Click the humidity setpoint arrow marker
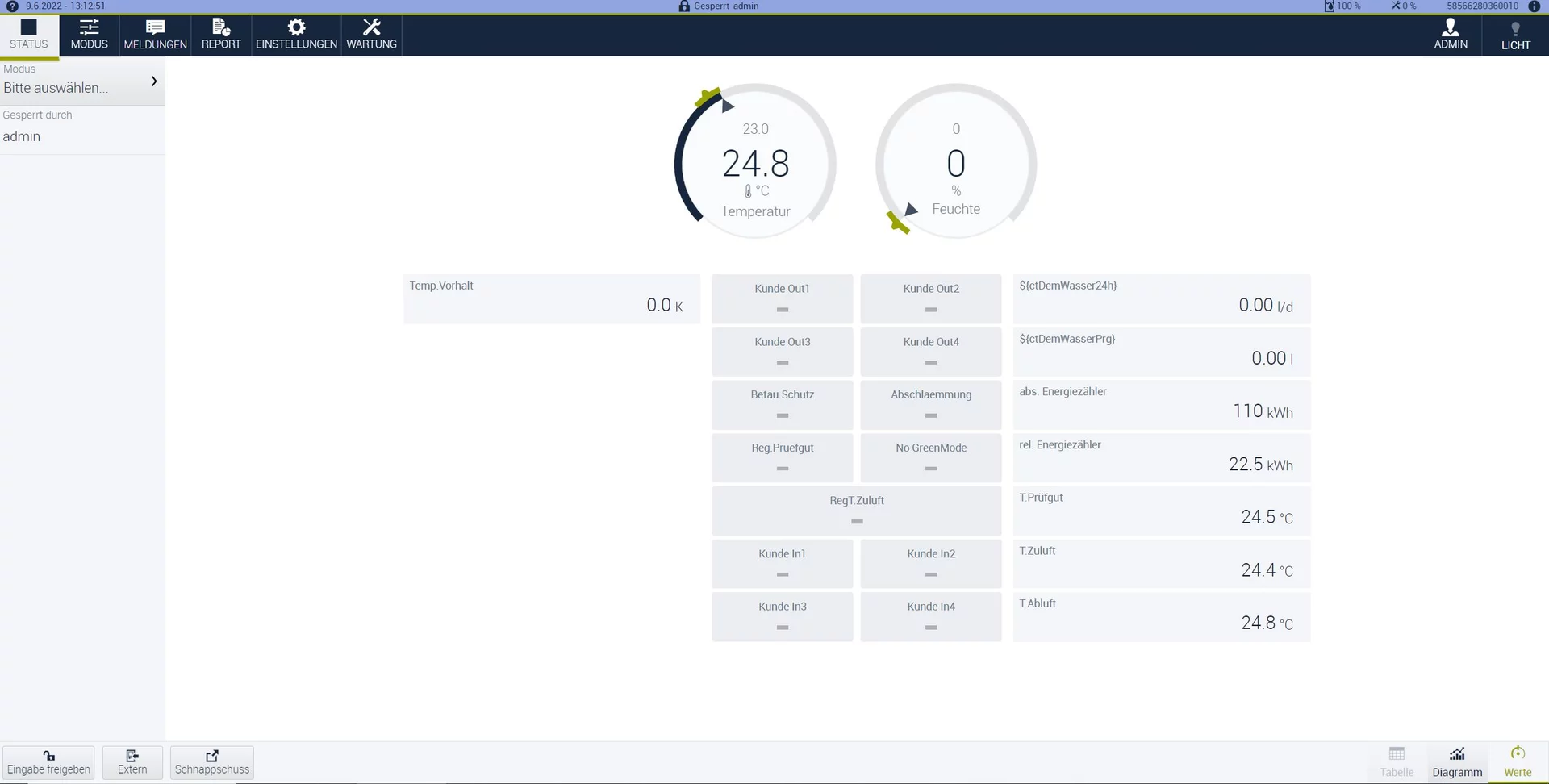Screen dimensions: 1549x784 (911, 210)
